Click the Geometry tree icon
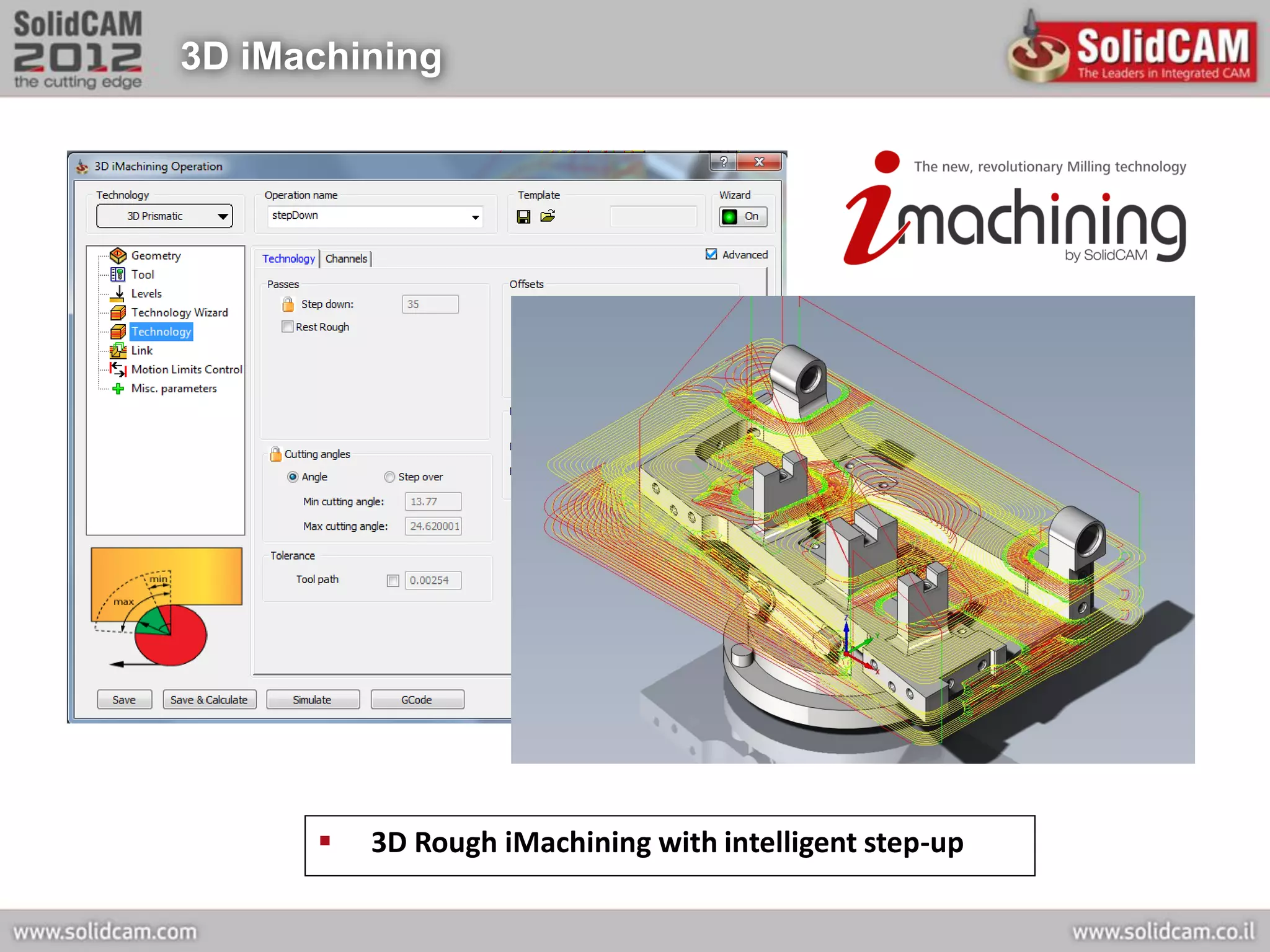The image size is (1270, 952). tap(118, 255)
